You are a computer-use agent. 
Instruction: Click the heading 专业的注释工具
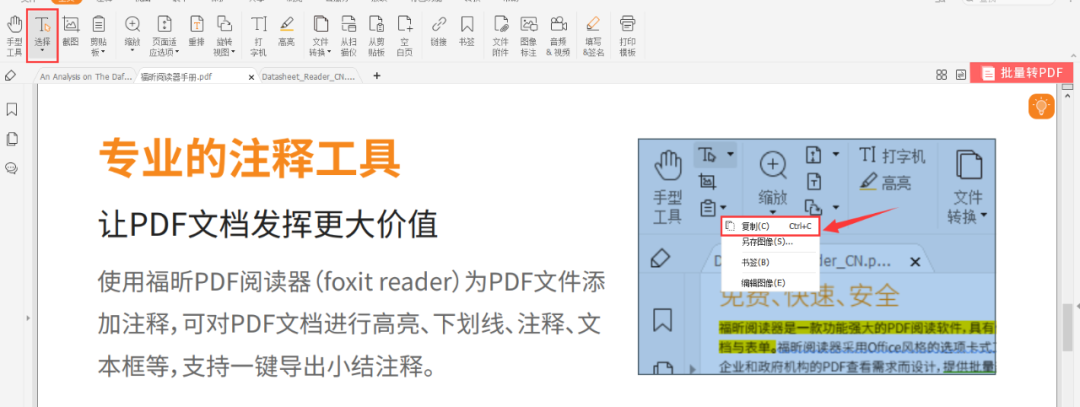point(250,158)
